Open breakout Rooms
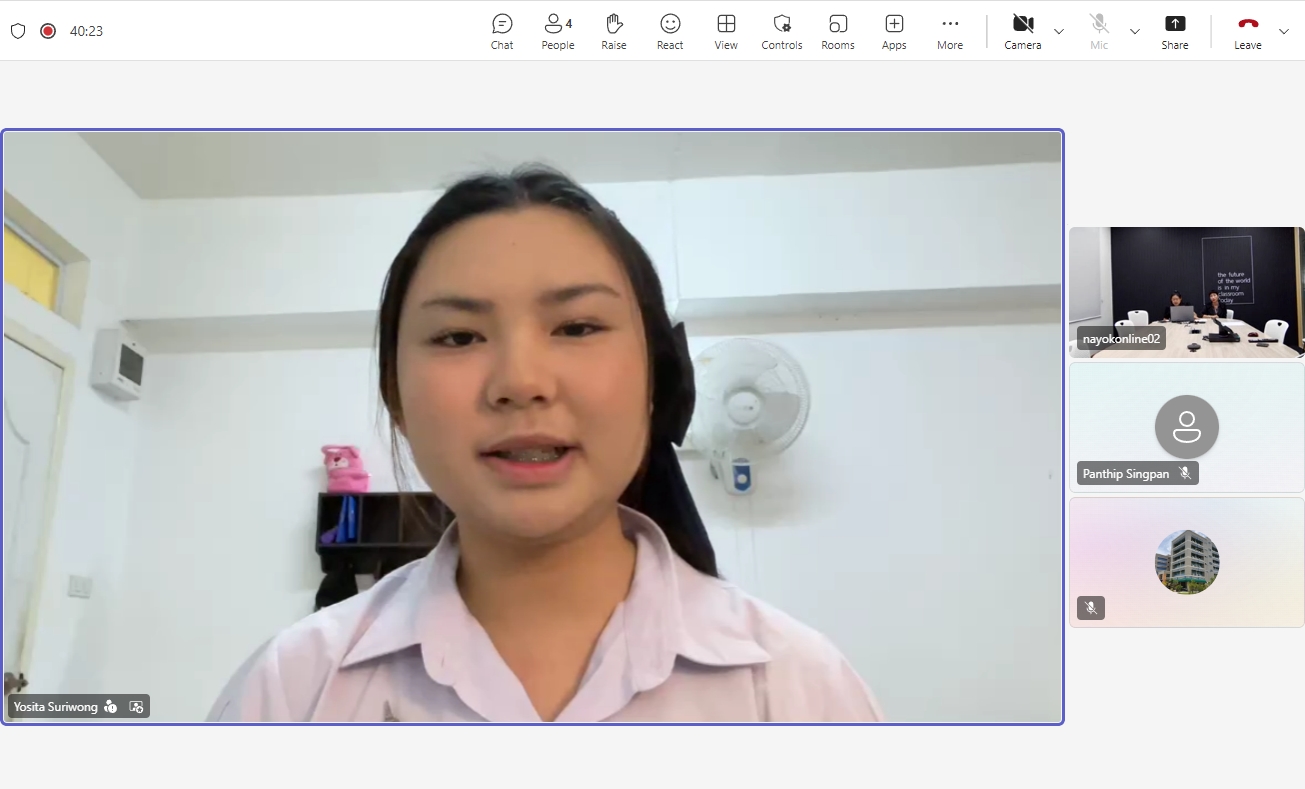The width and height of the screenshot is (1305, 789). tap(838, 31)
